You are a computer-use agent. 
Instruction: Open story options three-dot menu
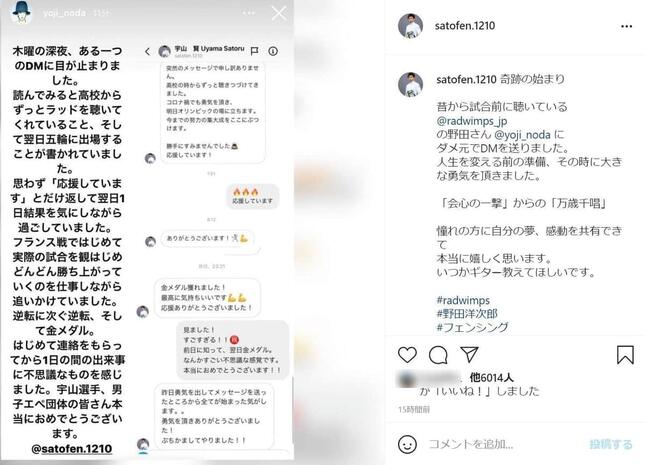(248, 13)
